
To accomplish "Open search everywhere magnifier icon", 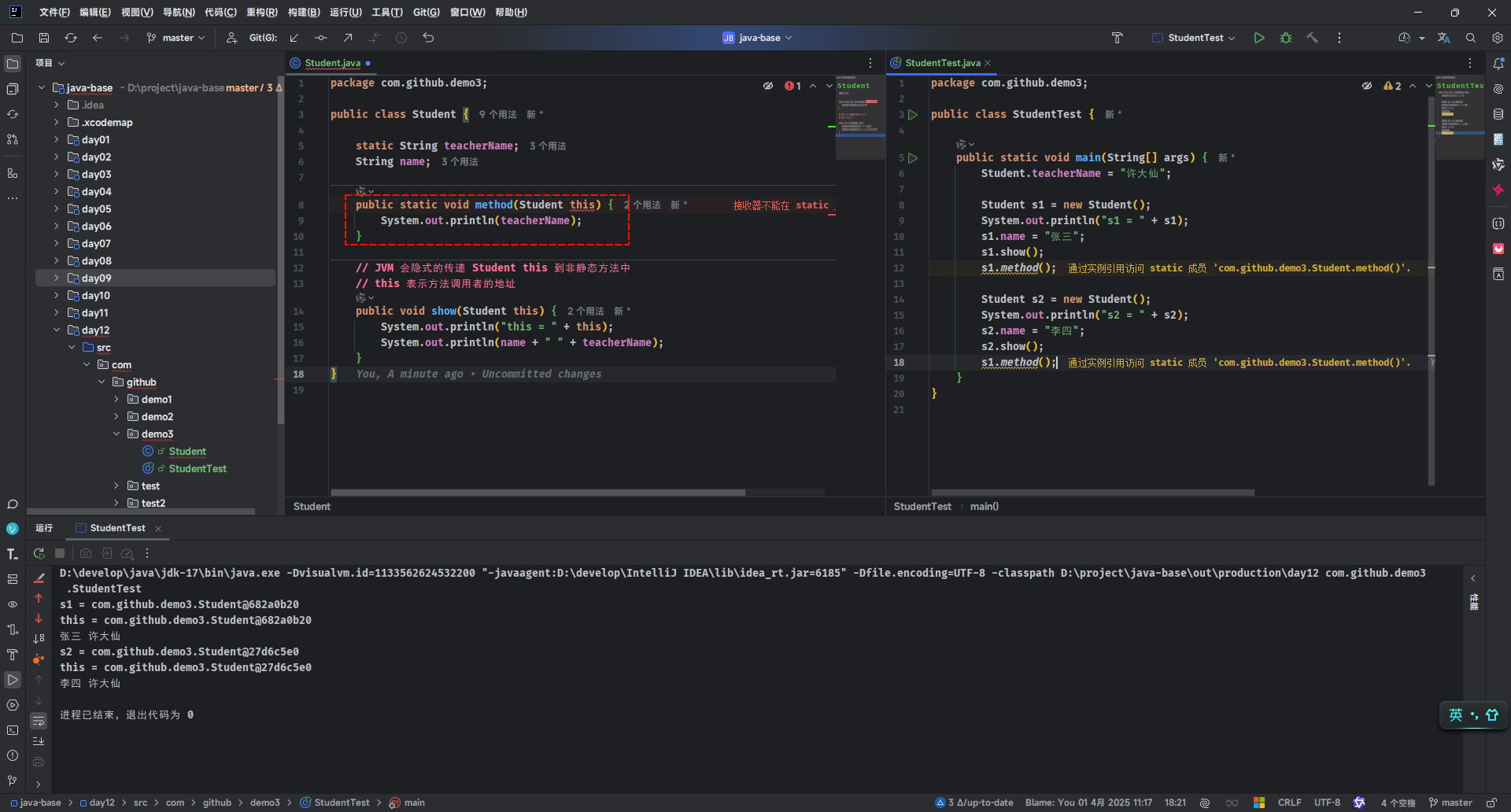I will point(1471,38).
